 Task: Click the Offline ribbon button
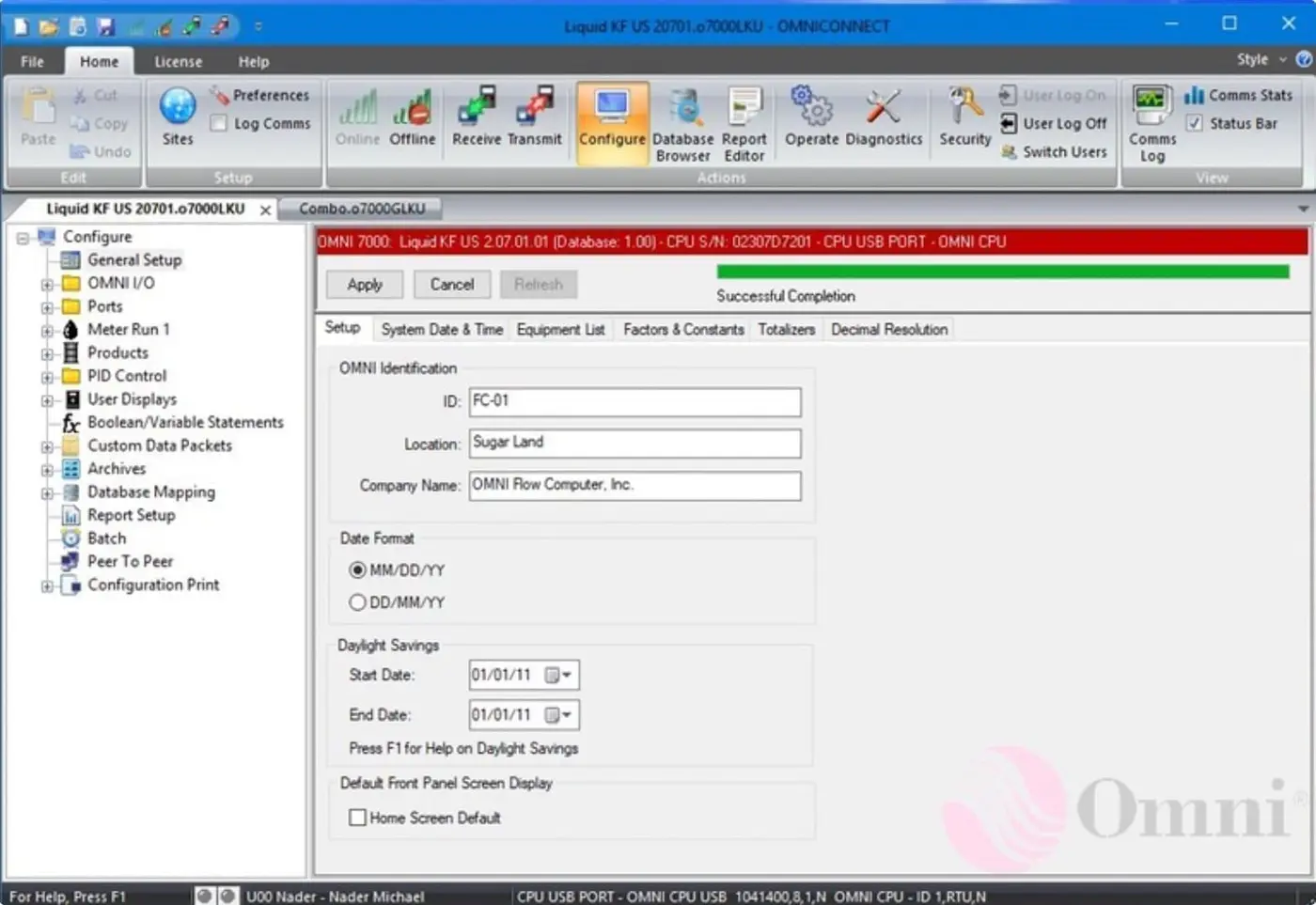click(x=413, y=117)
